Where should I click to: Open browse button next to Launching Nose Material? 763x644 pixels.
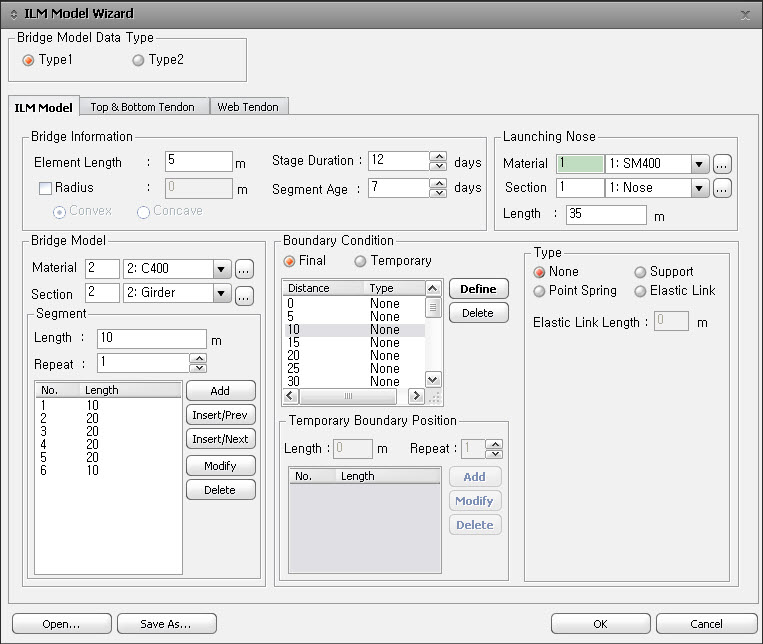[723, 163]
